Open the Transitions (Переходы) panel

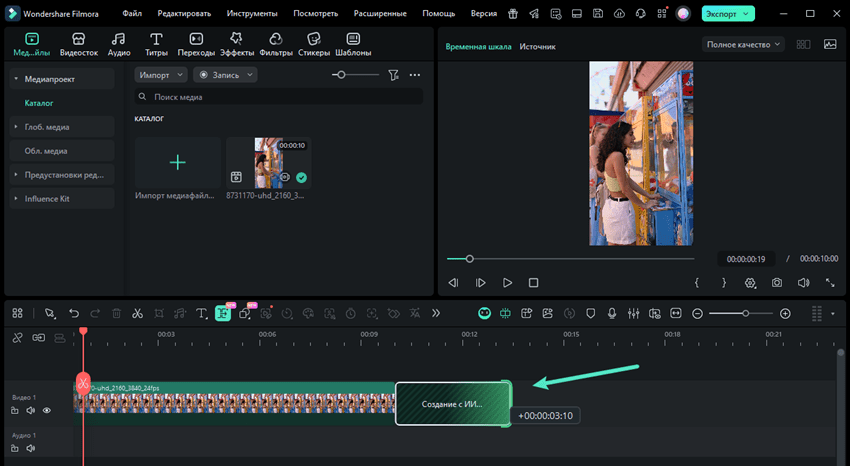point(196,44)
